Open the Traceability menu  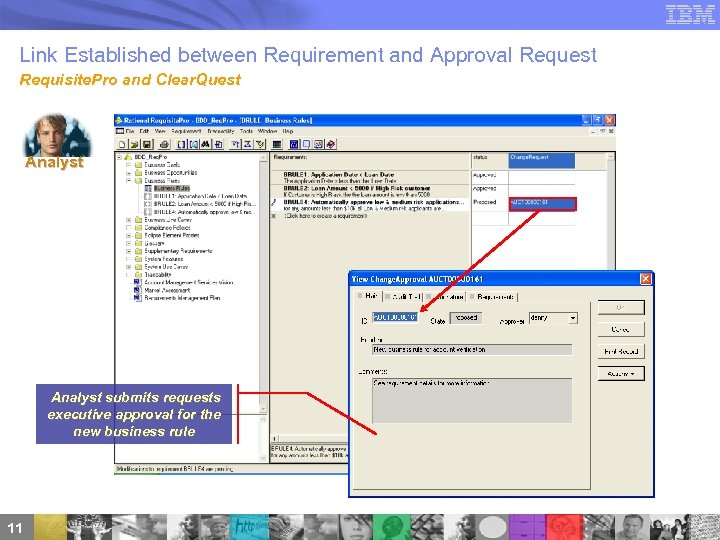click(220, 131)
